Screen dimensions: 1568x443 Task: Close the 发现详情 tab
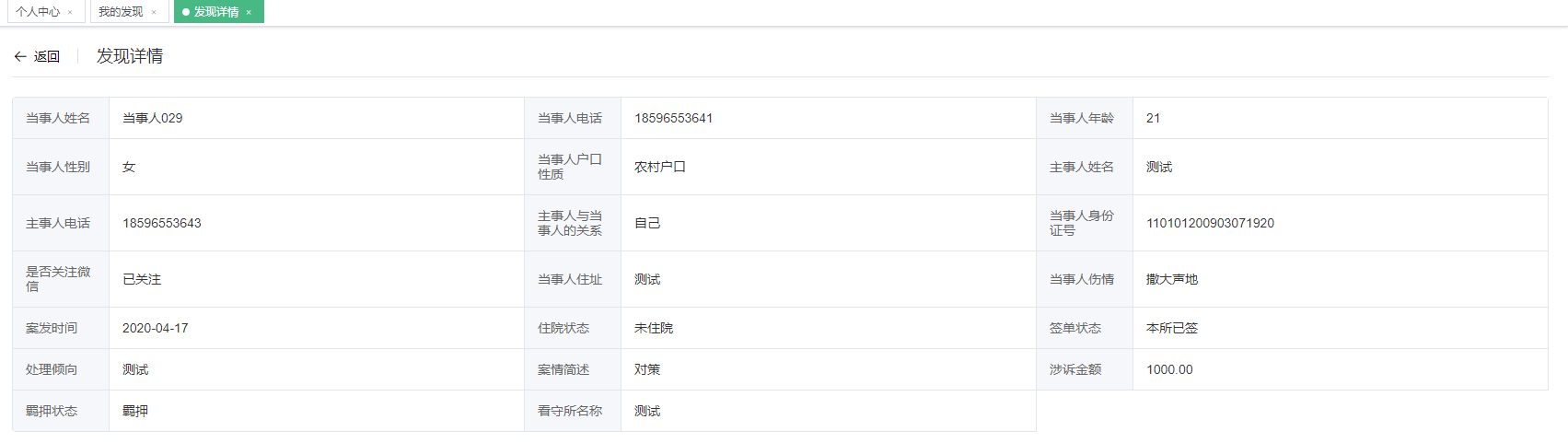[x=249, y=13]
